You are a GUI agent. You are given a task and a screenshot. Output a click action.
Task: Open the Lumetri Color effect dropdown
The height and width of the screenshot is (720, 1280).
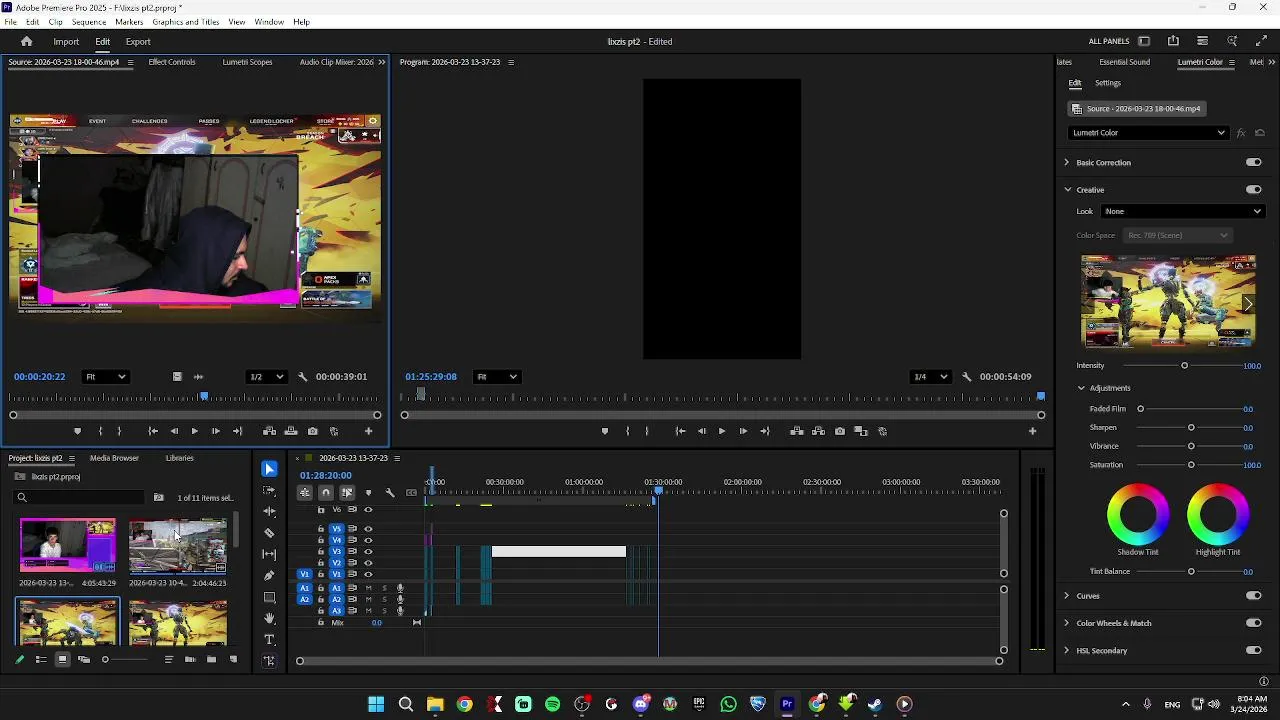point(1148,132)
